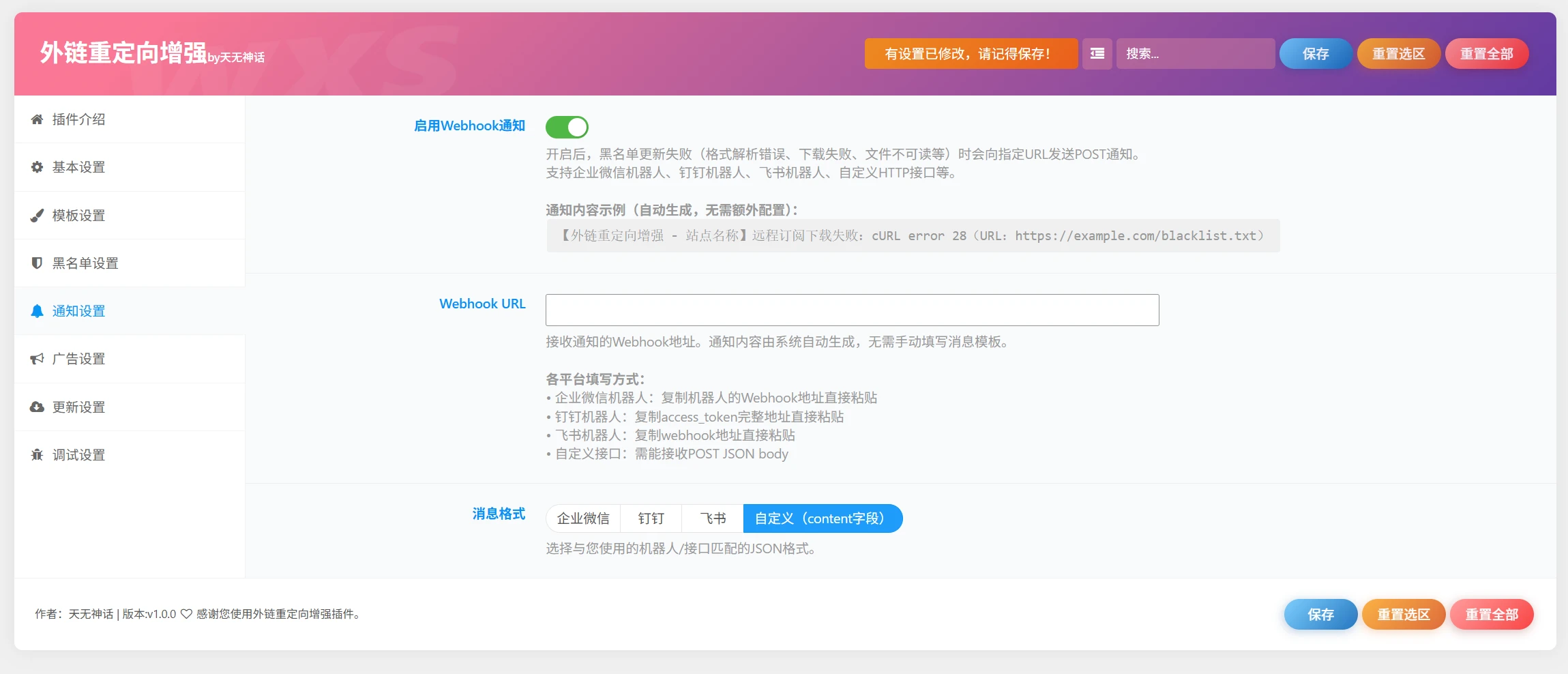This screenshot has height=674, width=1568.
Task: Click the heart icon in the footer
Action: coord(186,614)
